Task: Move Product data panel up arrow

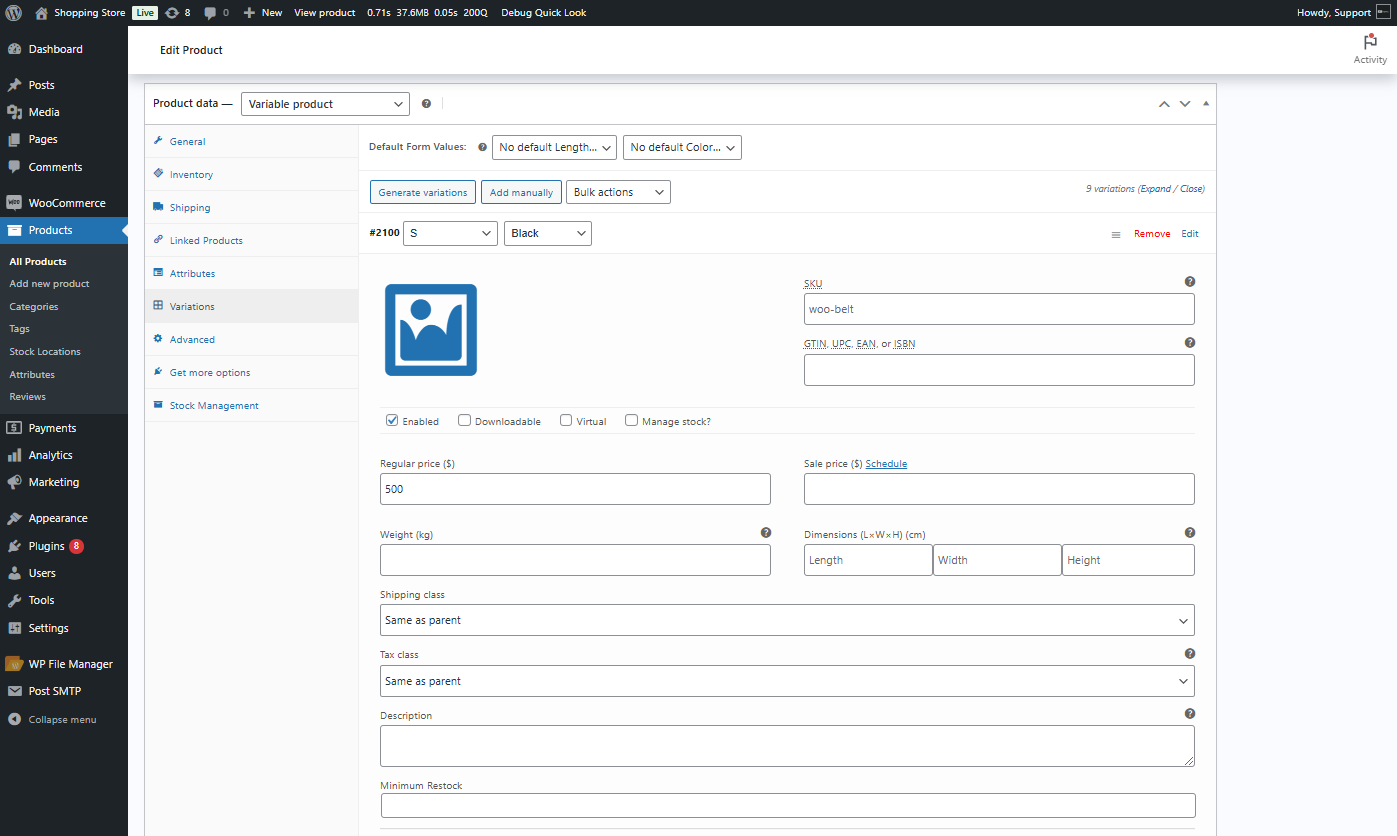Action: (1164, 103)
